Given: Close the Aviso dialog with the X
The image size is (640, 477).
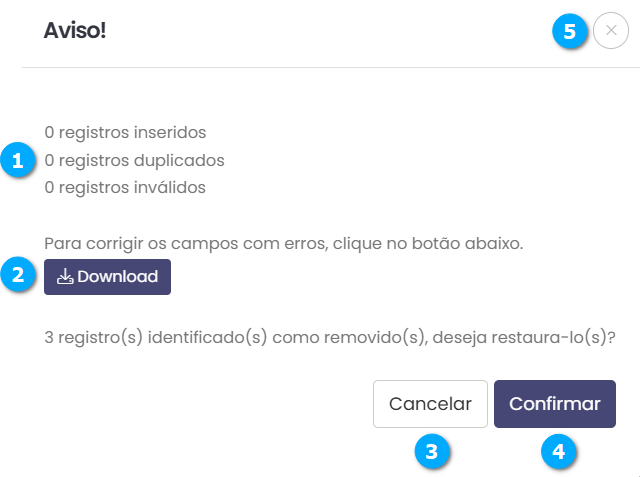Looking at the screenshot, I should pyautogui.click(x=611, y=31).
